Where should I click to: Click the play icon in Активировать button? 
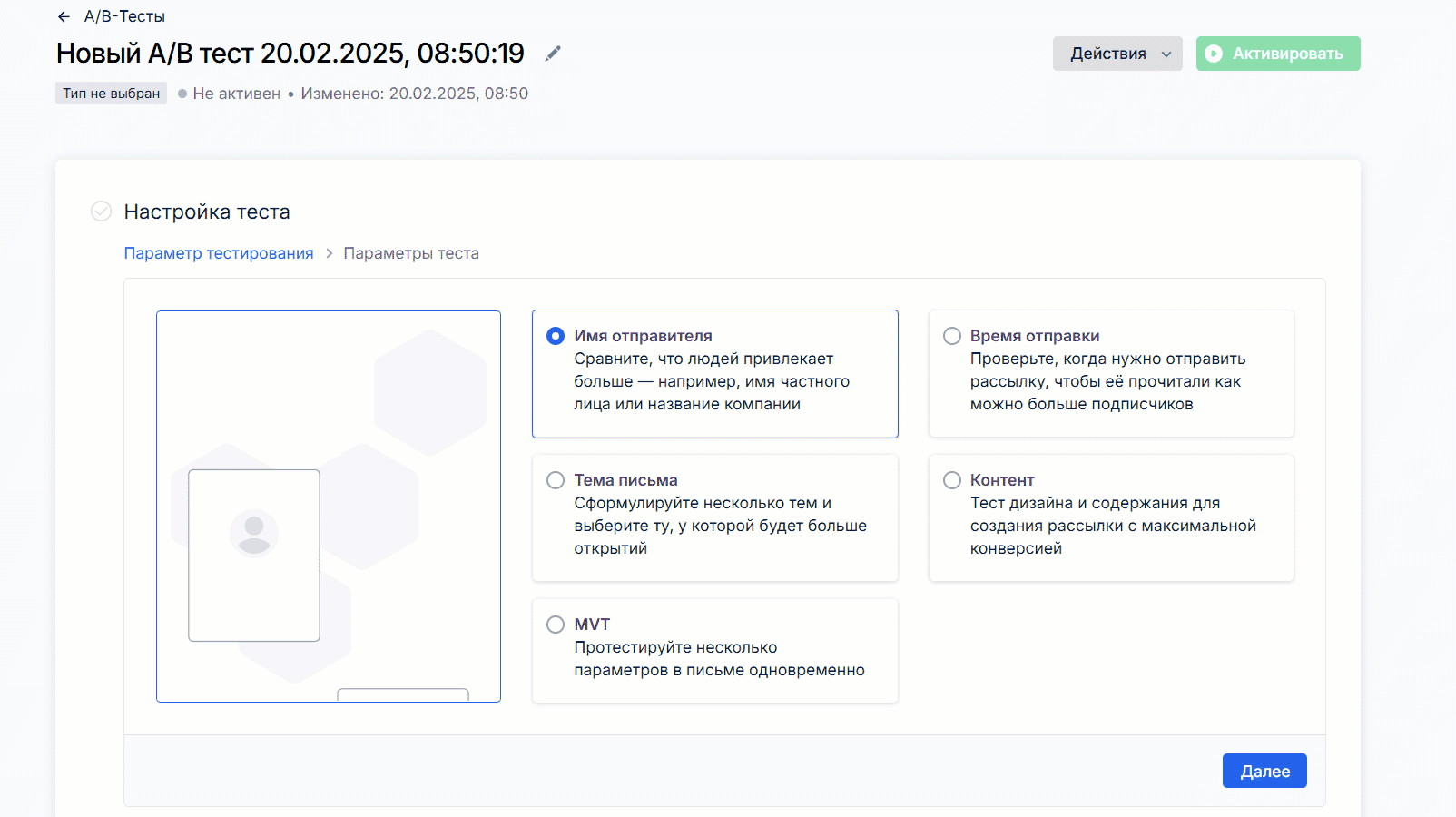pyautogui.click(x=1214, y=54)
